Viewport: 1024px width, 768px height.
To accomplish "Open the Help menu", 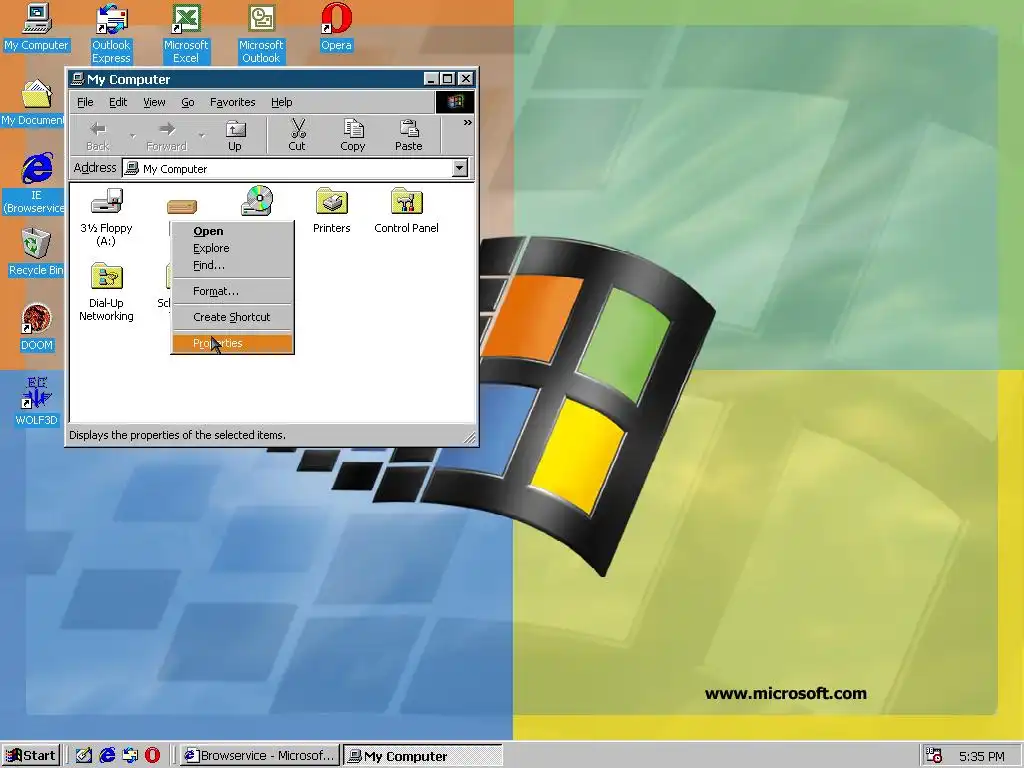I will coord(281,102).
